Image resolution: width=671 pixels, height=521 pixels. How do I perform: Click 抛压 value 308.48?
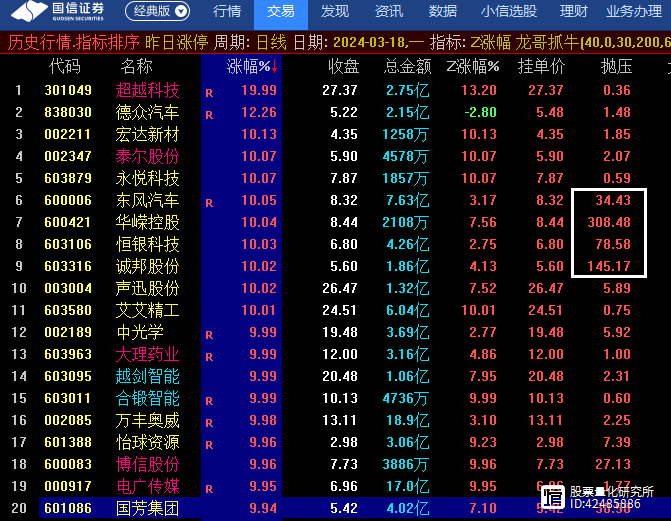609,222
